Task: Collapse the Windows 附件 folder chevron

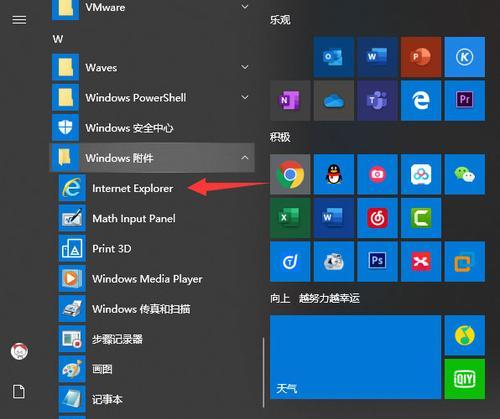Action: (x=245, y=157)
